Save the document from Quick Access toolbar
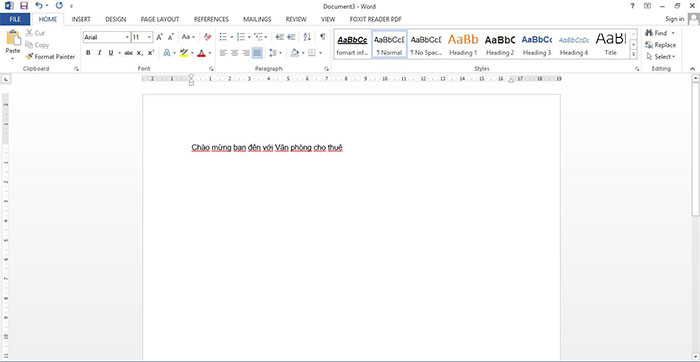 pos(24,6)
